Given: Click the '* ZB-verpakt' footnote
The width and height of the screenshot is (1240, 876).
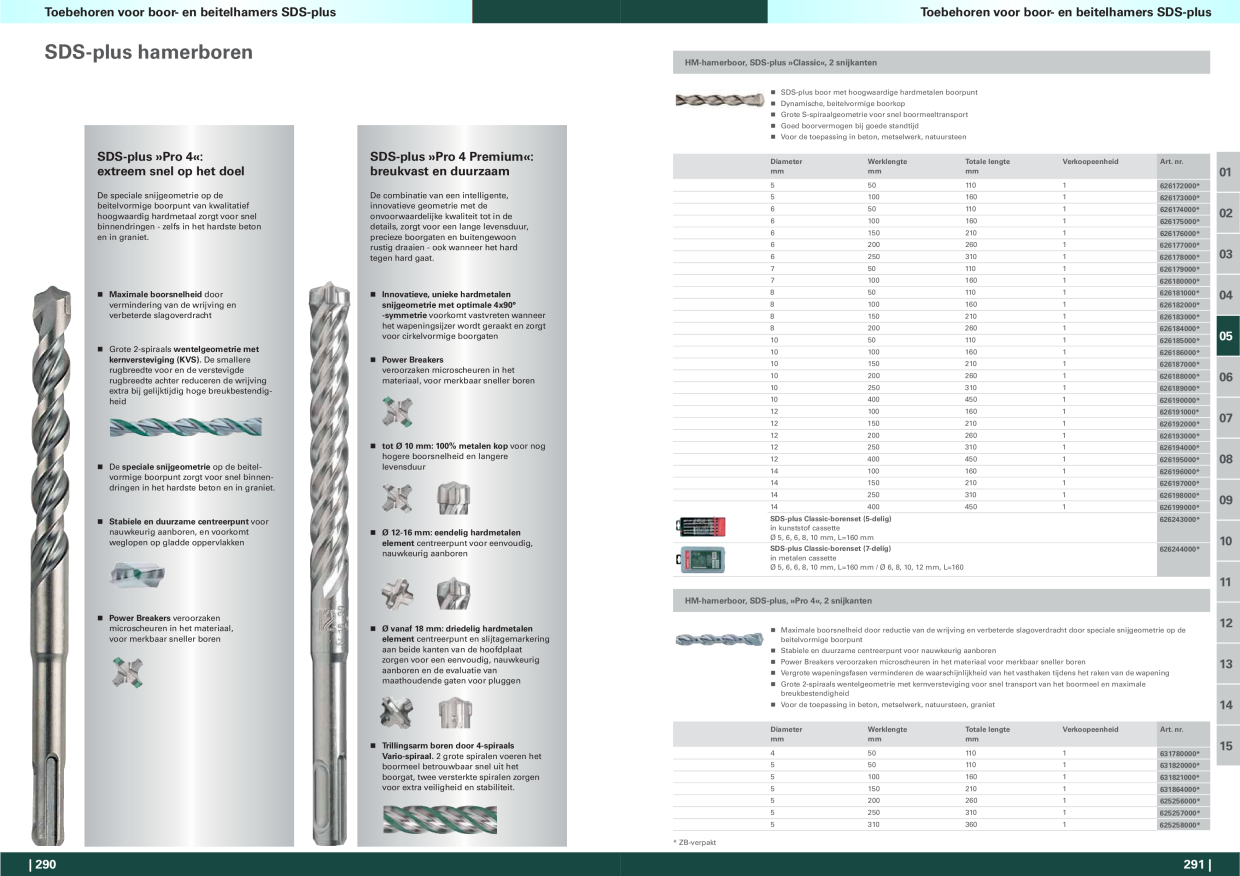Looking at the screenshot, I should coord(695,842).
